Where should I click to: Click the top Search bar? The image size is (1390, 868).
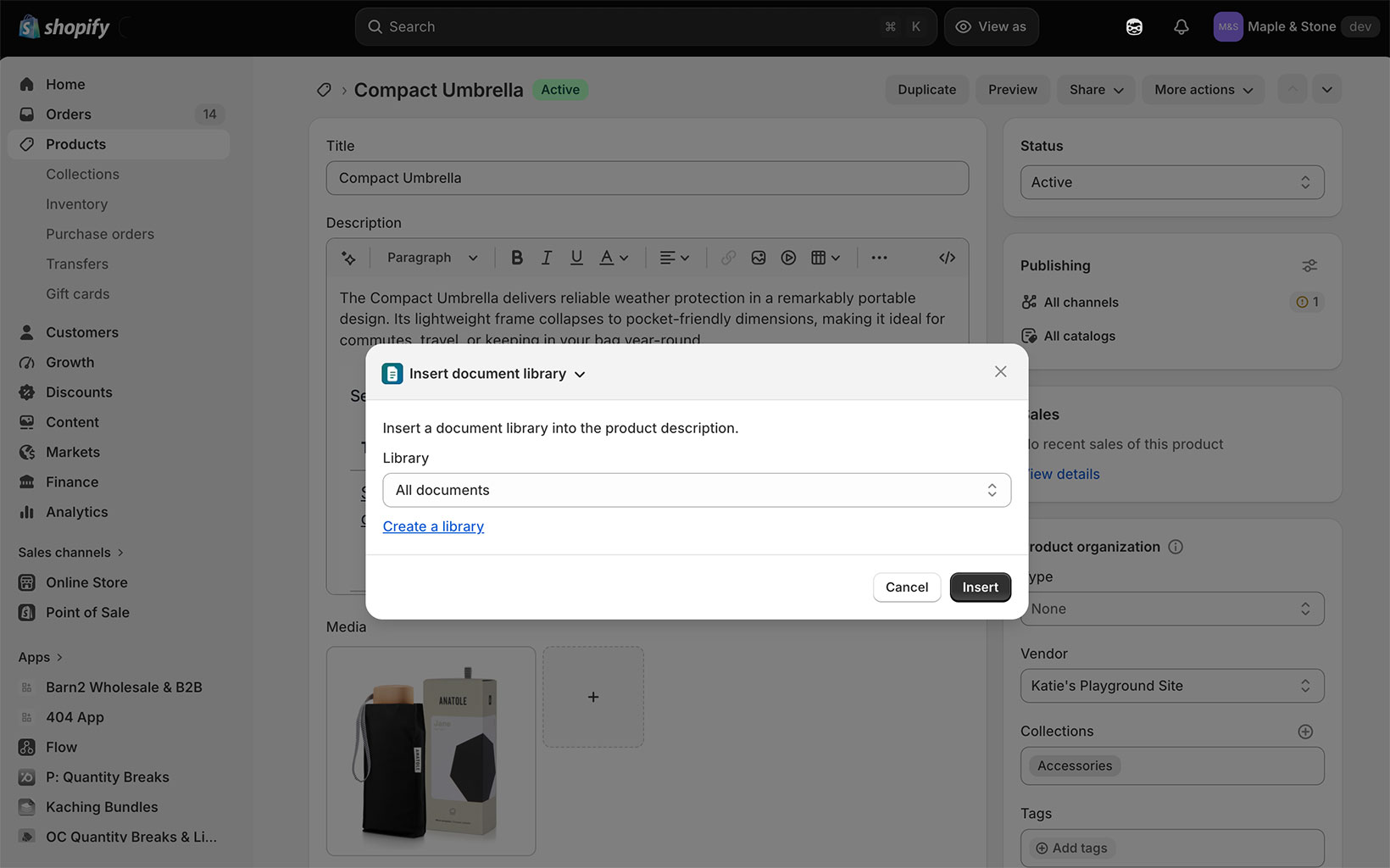pyautogui.click(x=646, y=27)
